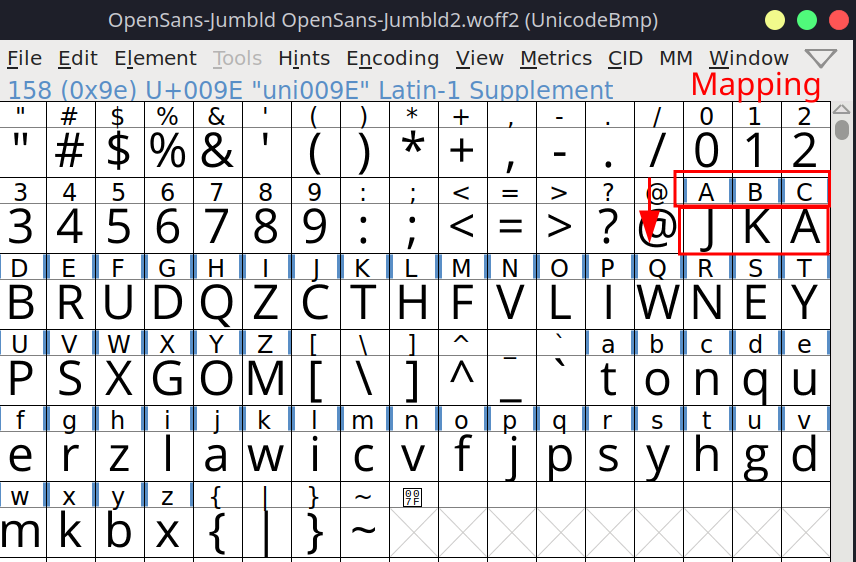Open the Hints menu
This screenshot has height=562, width=856.
point(304,58)
